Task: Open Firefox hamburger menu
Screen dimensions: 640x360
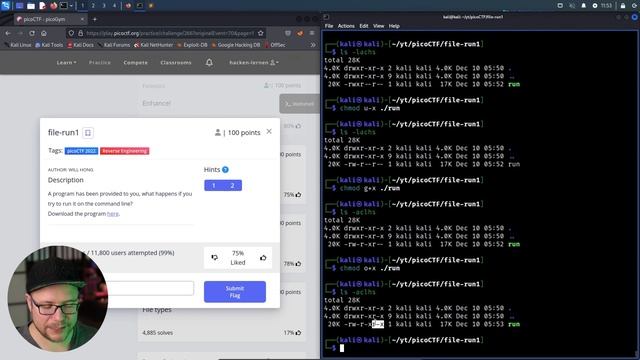Action: tap(312, 33)
